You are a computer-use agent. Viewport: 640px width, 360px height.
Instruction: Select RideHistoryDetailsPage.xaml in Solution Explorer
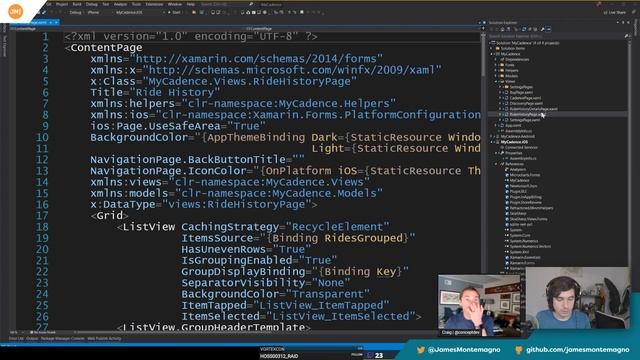point(533,109)
